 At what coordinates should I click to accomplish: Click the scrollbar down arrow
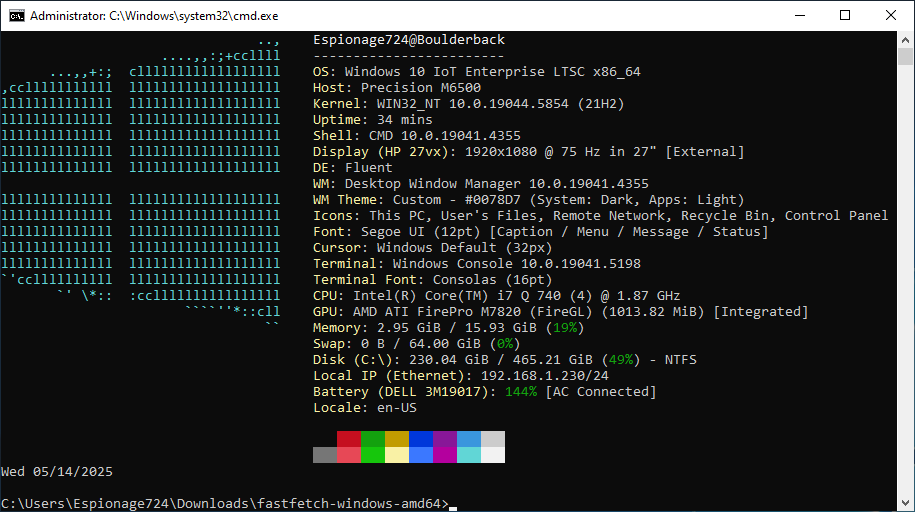point(905,503)
